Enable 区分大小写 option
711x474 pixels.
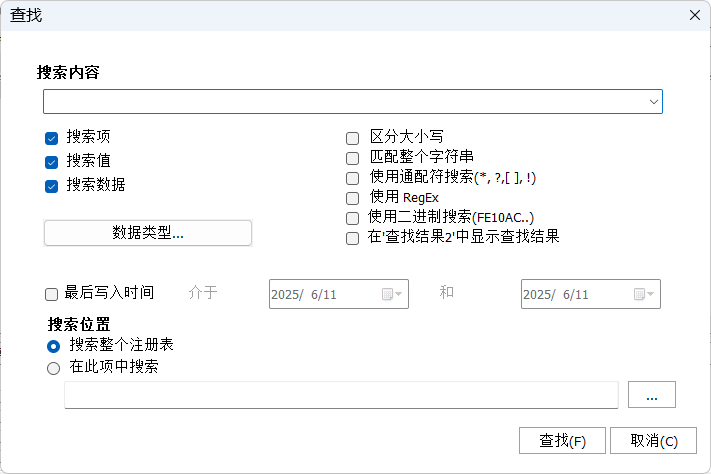pos(352,138)
